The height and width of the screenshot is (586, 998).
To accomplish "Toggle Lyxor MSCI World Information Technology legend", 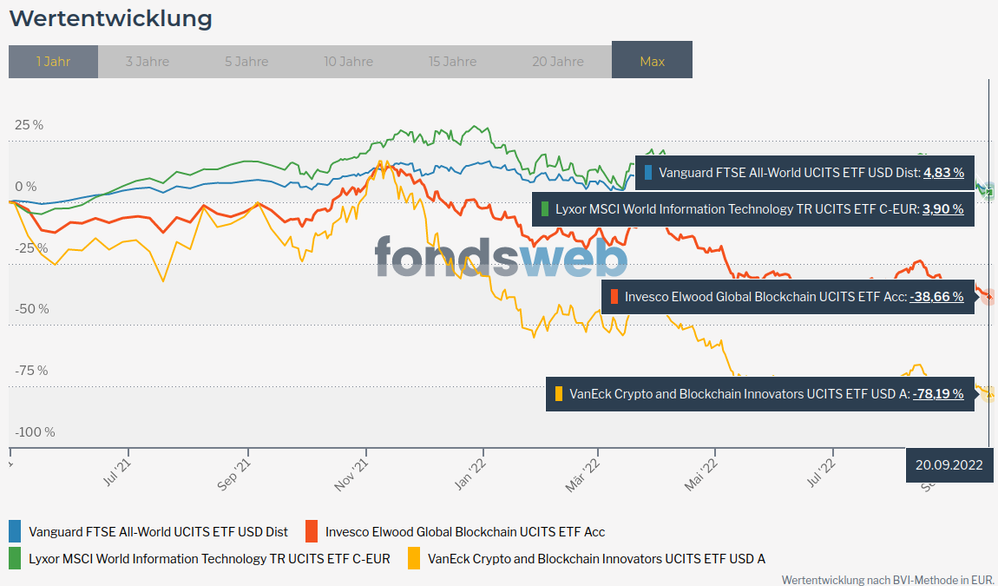I will [209, 558].
